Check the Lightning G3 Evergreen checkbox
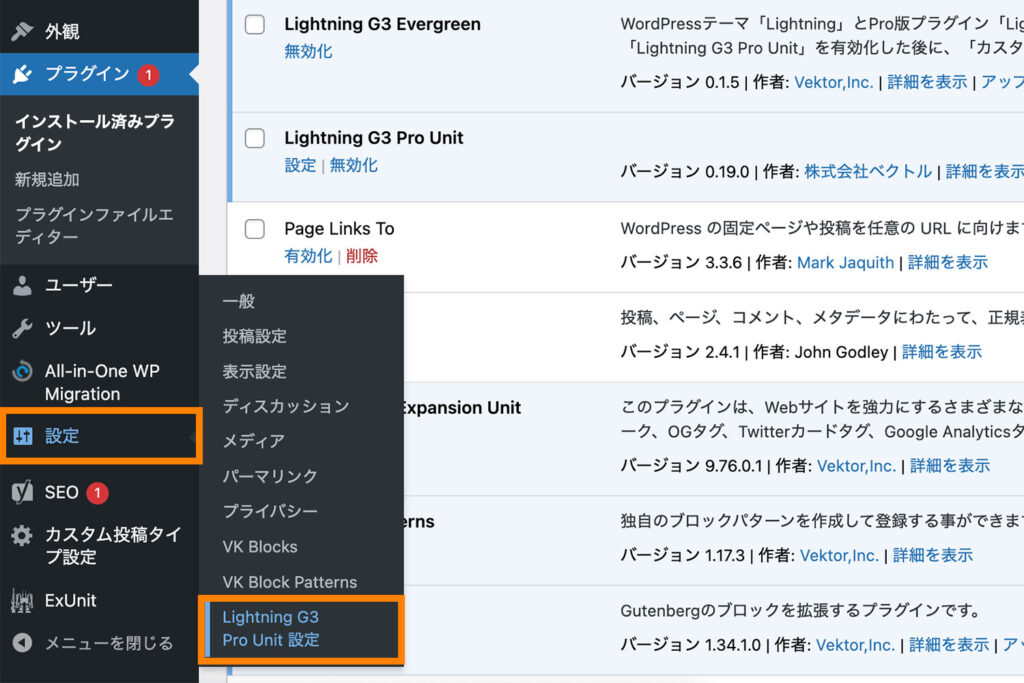Screen dimensions: 1024x683 pyautogui.click(x=254, y=25)
